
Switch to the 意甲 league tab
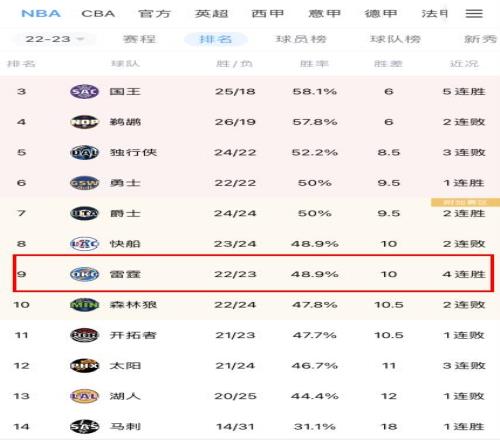[324, 14]
